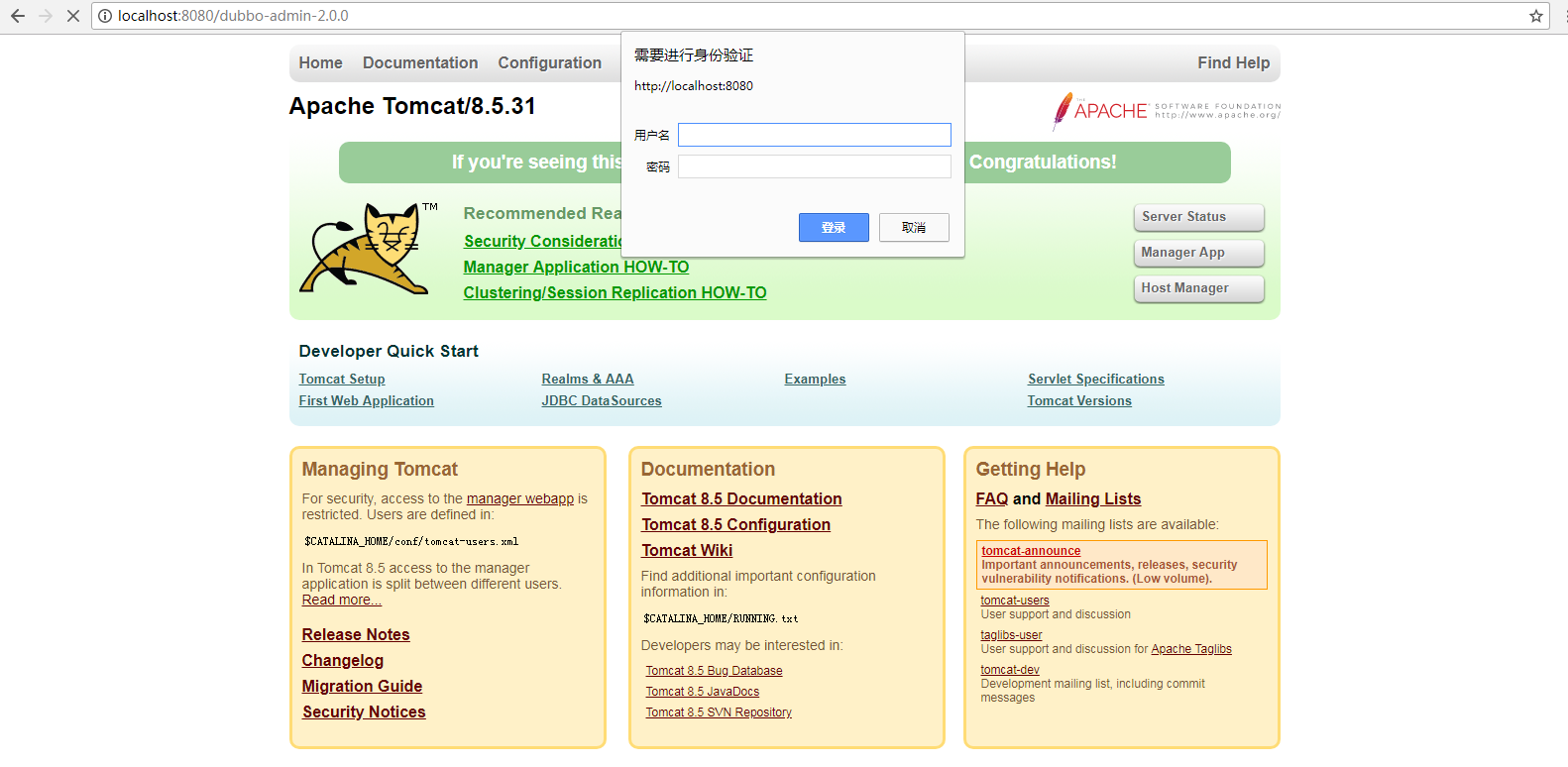Focus the password (密码) input field
This screenshot has width=1568, height=767.
click(x=815, y=166)
